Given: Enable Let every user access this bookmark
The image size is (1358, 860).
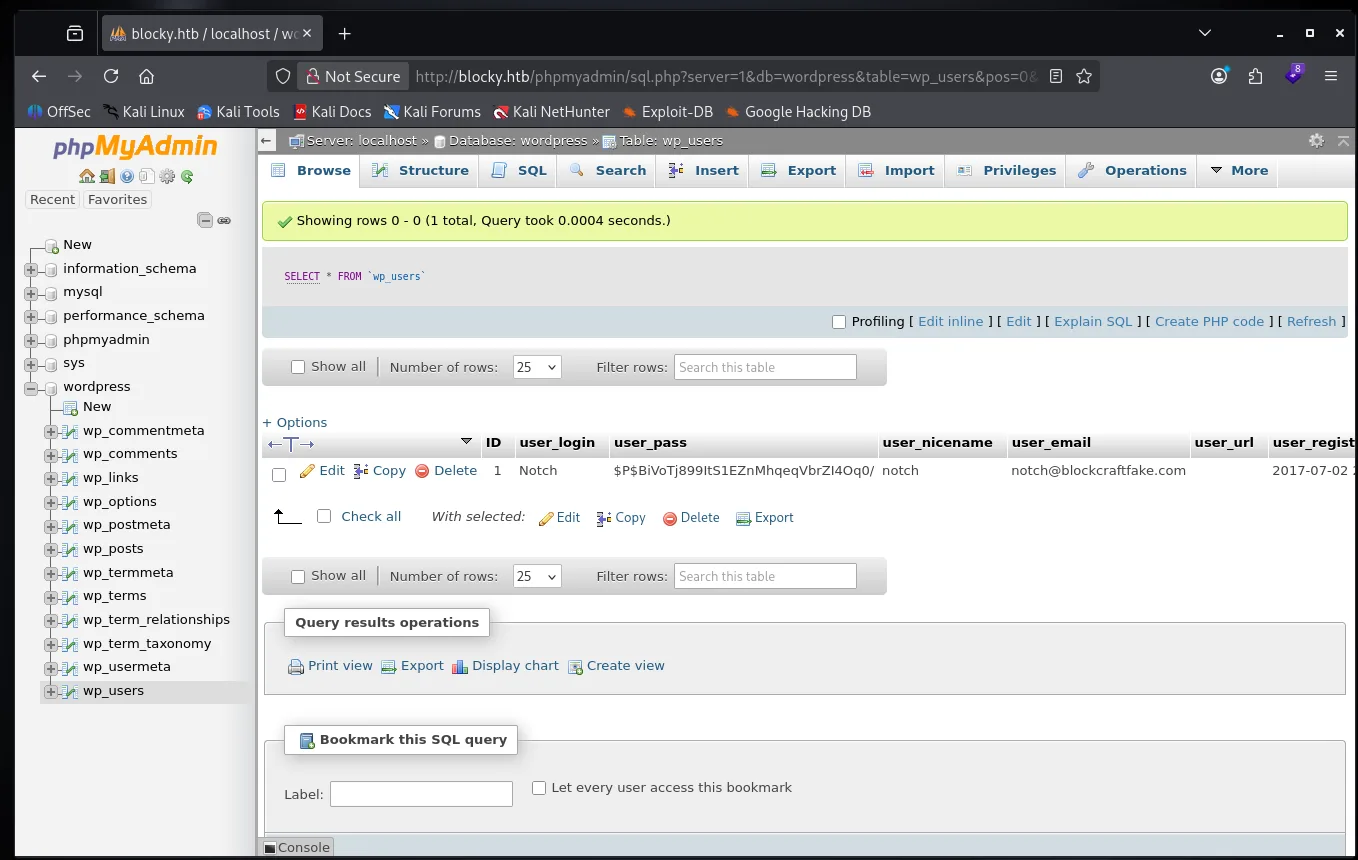Looking at the screenshot, I should click(539, 788).
